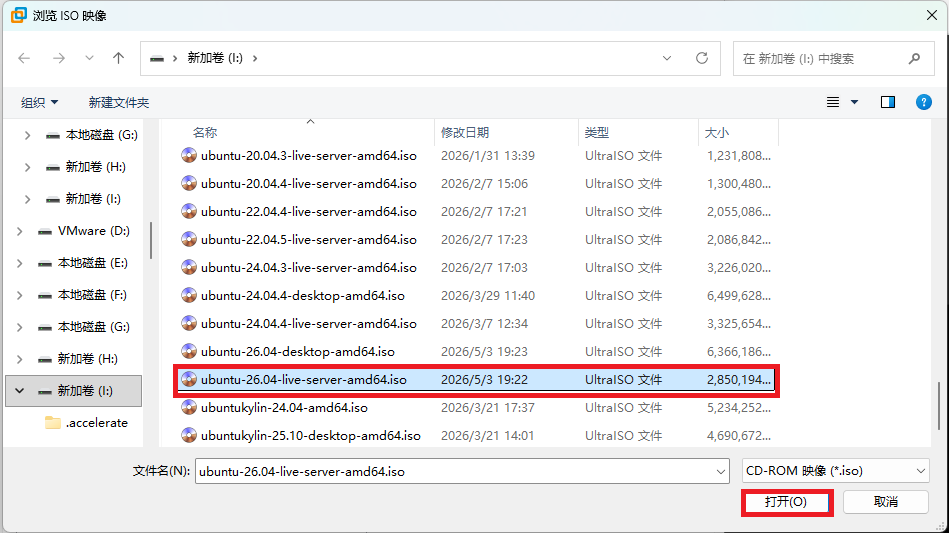
Task: Select ubuntukylin-25.10-desktop-amd64.iso icon
Action: coord(189,436)
